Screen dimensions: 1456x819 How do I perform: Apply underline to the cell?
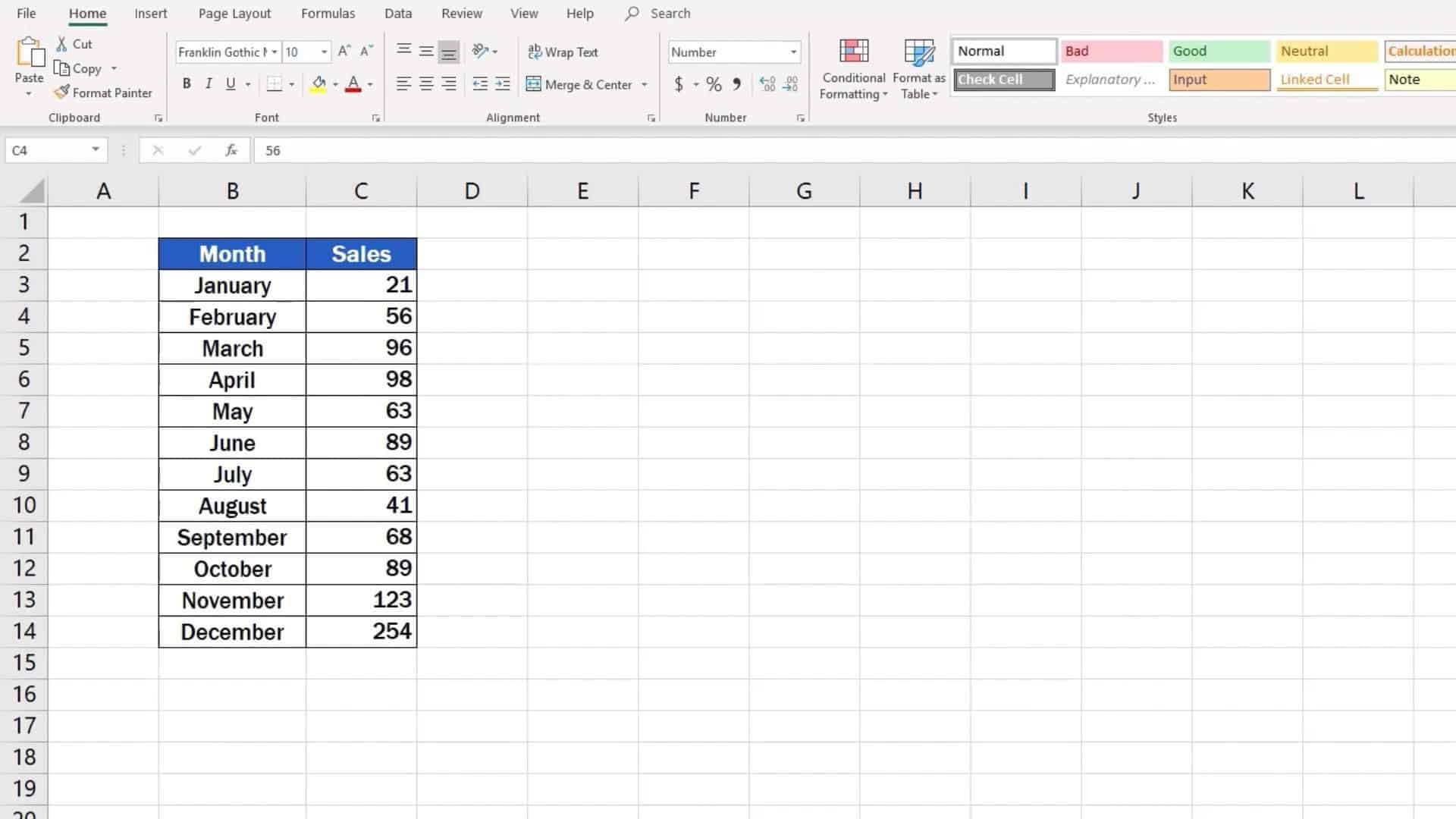click(230, 83)
